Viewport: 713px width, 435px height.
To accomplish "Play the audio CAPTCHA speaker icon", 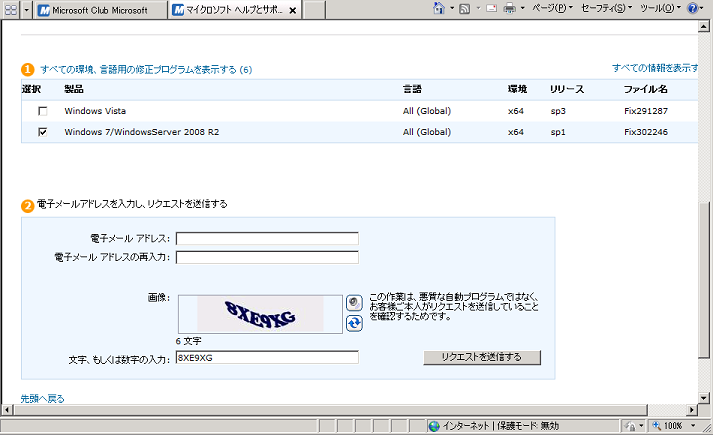I will [354, 303].
